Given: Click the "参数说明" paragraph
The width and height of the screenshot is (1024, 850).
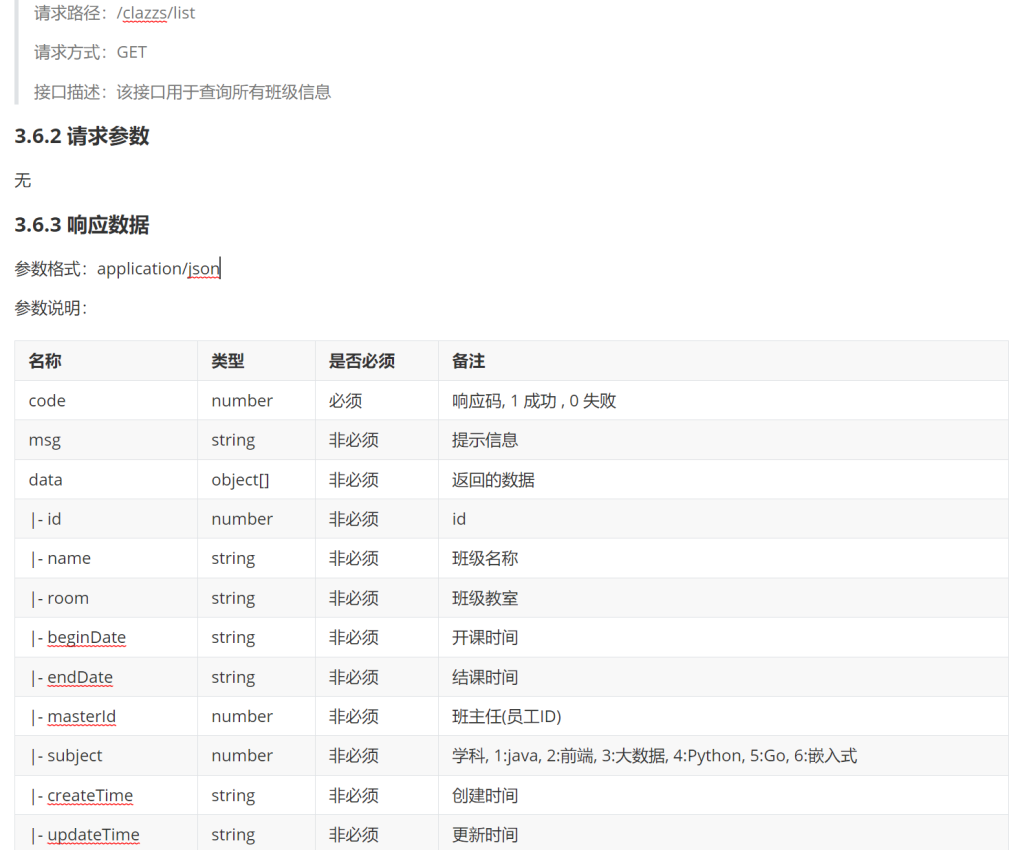Looking at the screenshot, I should [51, 308].
